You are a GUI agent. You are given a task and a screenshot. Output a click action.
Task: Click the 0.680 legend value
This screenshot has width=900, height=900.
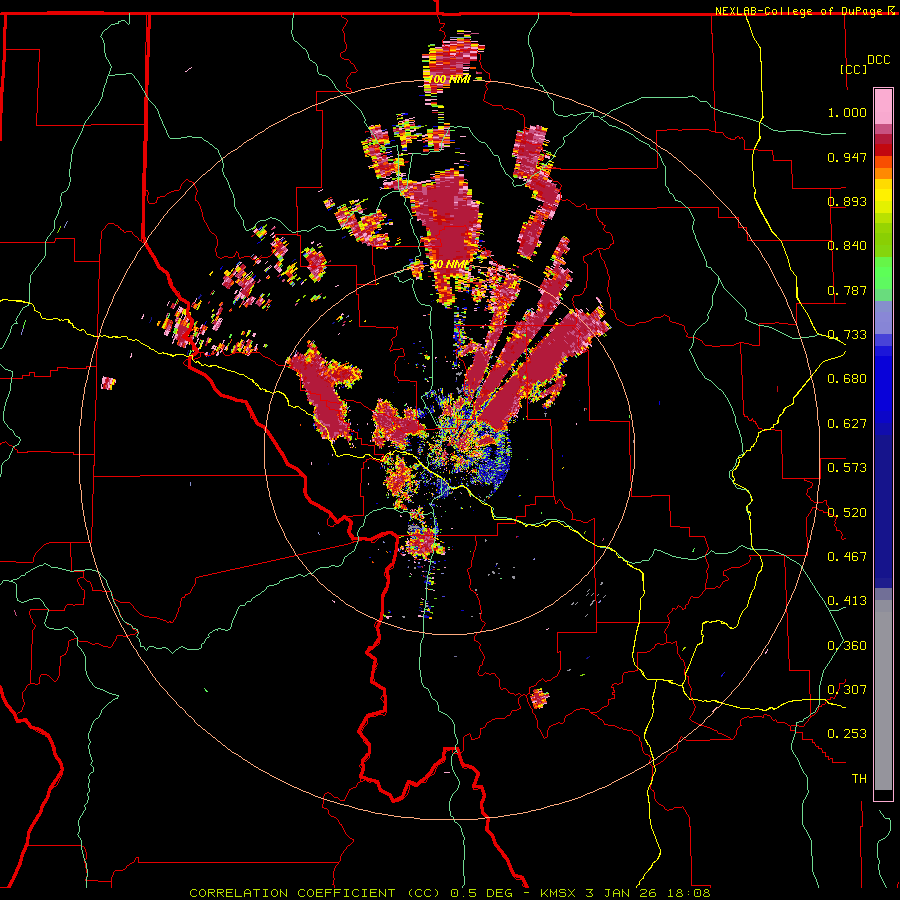coord(847,379)
